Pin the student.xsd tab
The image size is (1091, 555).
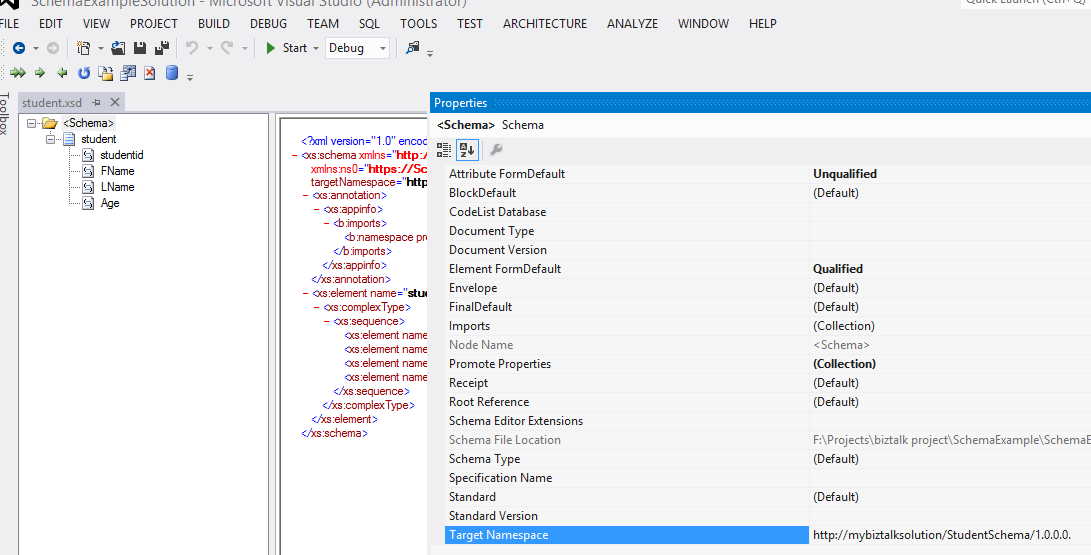point(96,102)
